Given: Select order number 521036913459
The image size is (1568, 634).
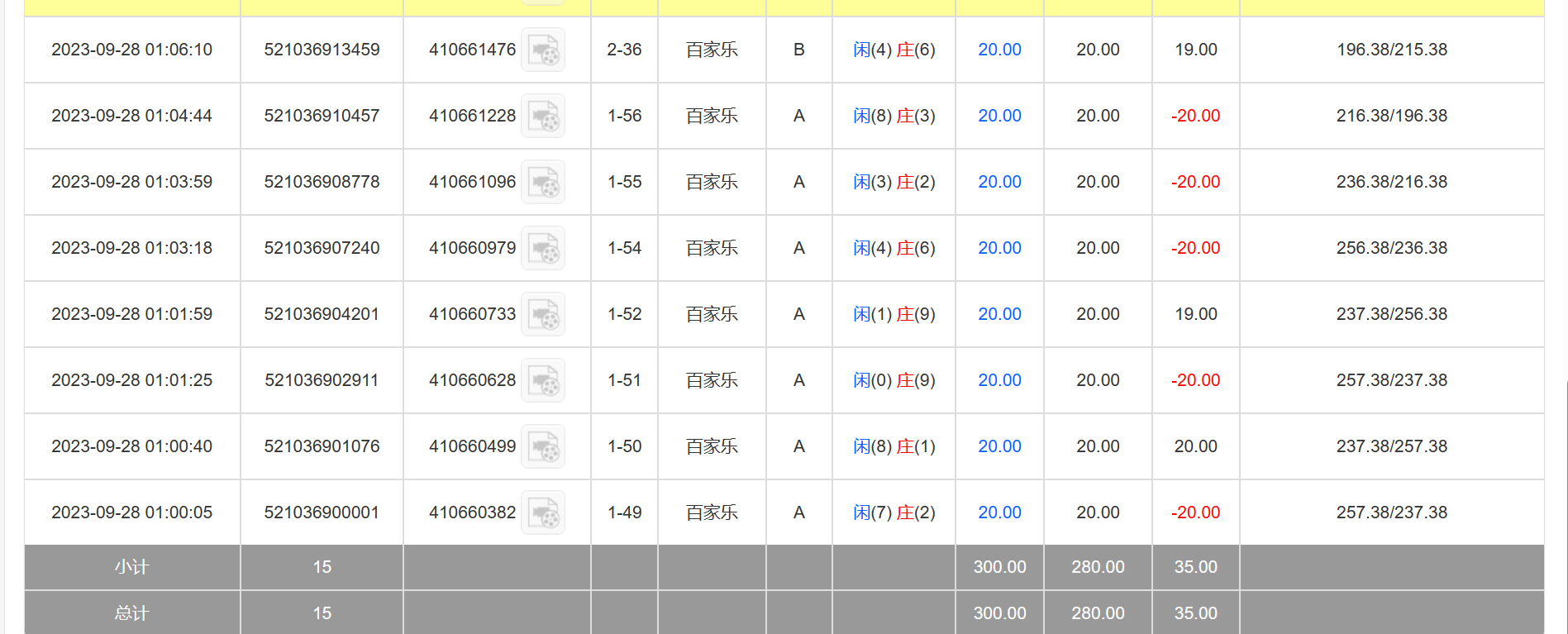Looking at the screenshot, I should 322,50.
